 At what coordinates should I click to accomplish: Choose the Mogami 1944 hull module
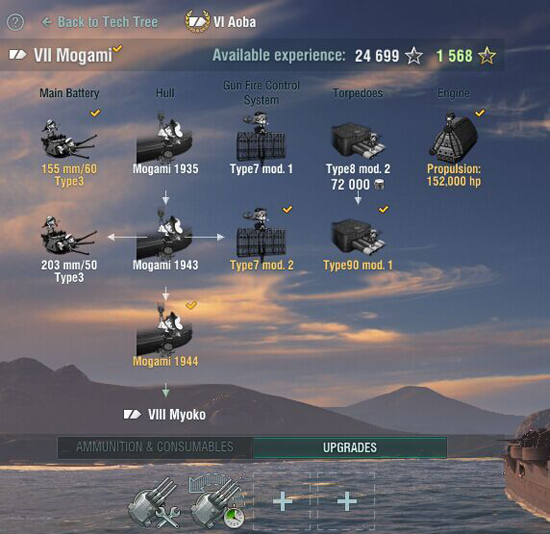pos(165,337)
